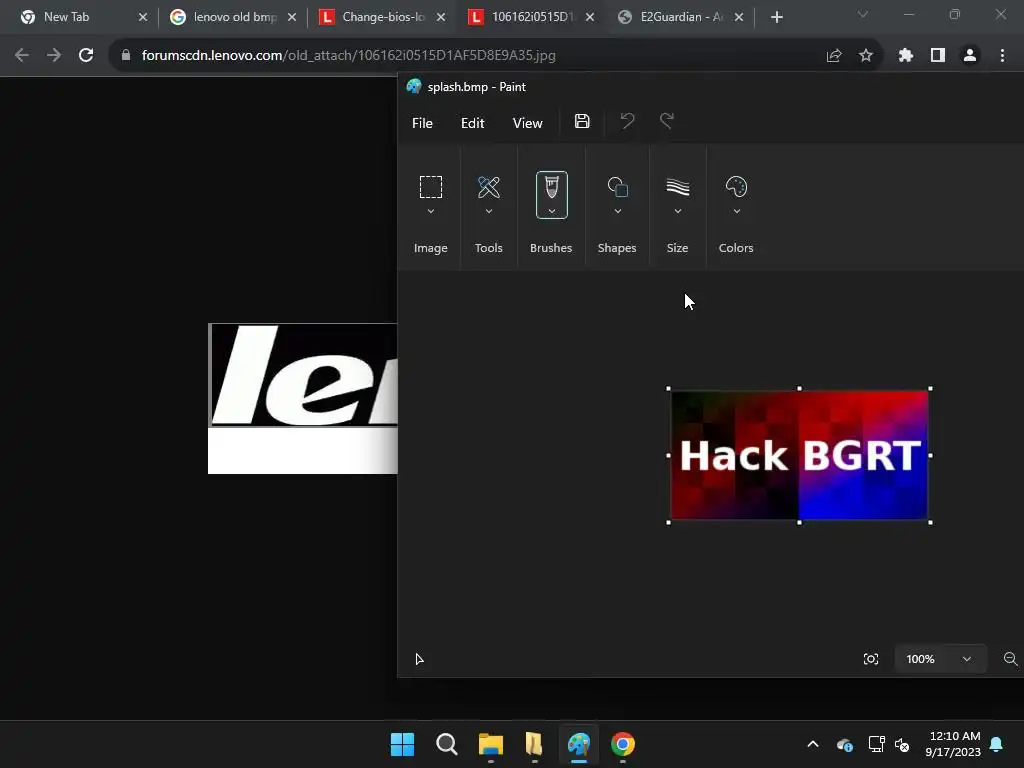Open Chrome's three-dot menu
The width and height of the screenshot is (1024, 768).
point(1002,56)
